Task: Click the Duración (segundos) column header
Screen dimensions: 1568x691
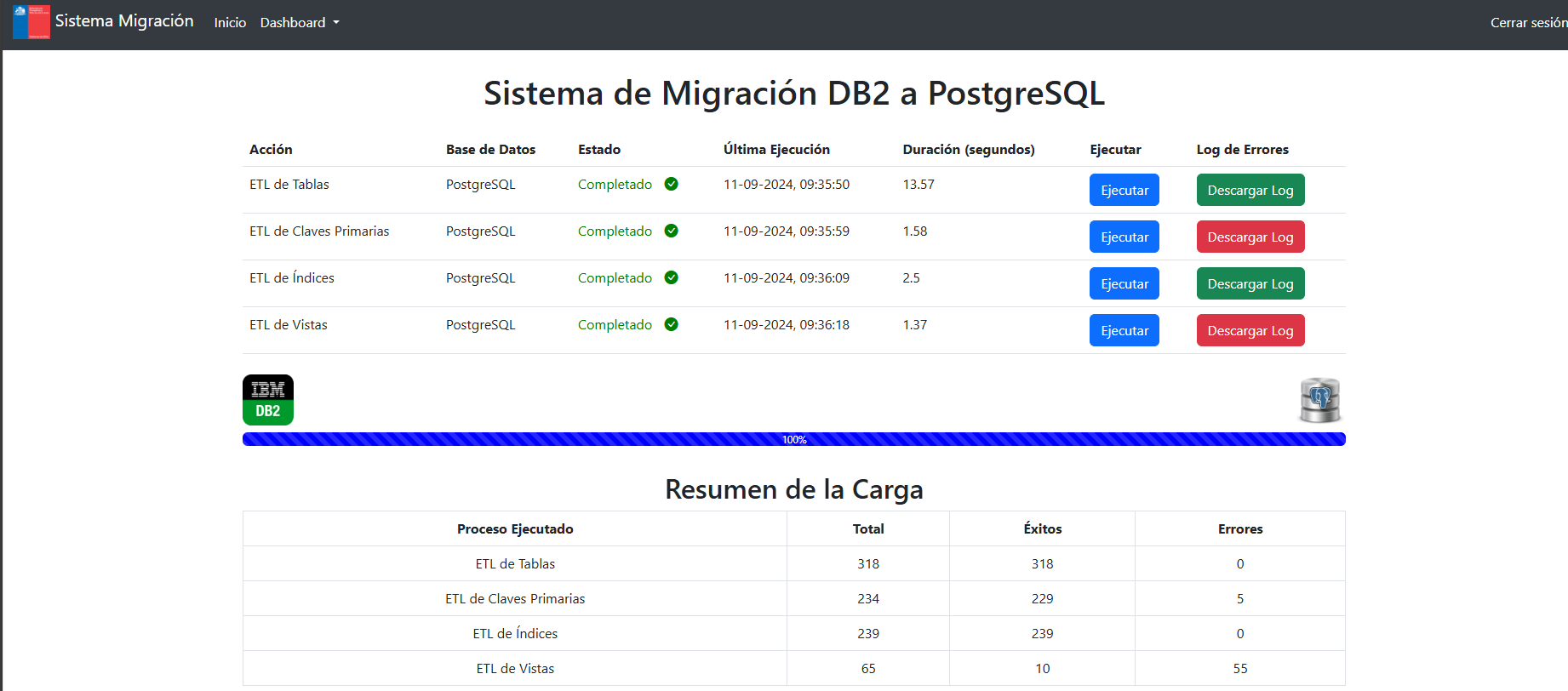Action: 969,149
